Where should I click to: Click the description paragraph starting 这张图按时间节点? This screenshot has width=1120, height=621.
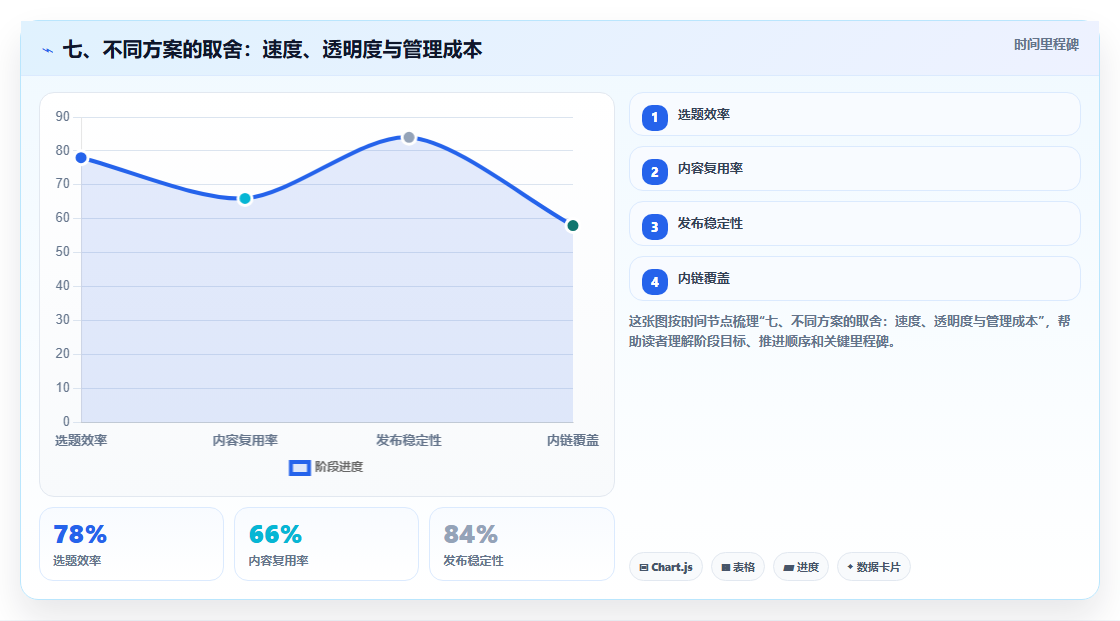tap(849, 332)
